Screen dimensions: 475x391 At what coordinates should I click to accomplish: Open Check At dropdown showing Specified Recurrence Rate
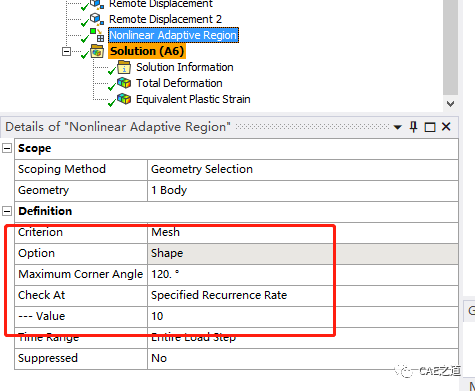pyautogui.click(x=303, y=296)
